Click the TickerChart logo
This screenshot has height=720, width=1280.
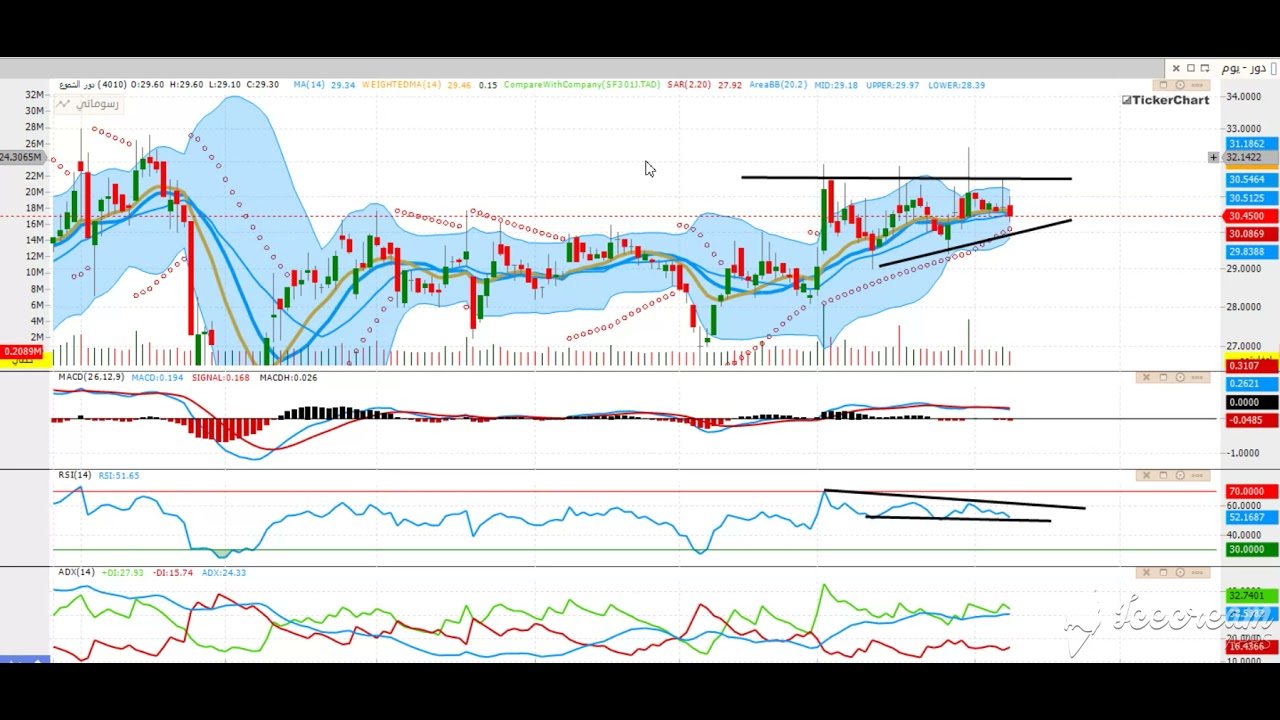click(x=1165, y=100)
